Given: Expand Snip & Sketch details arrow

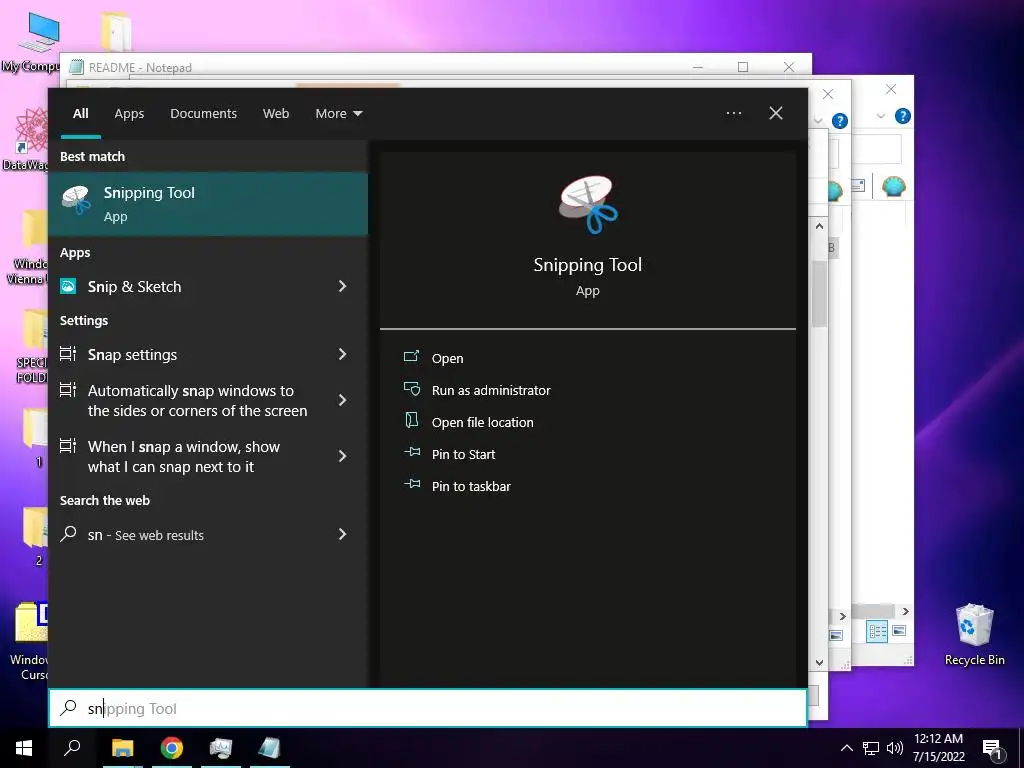Looking at the screenshot, I should coord(342,286).
